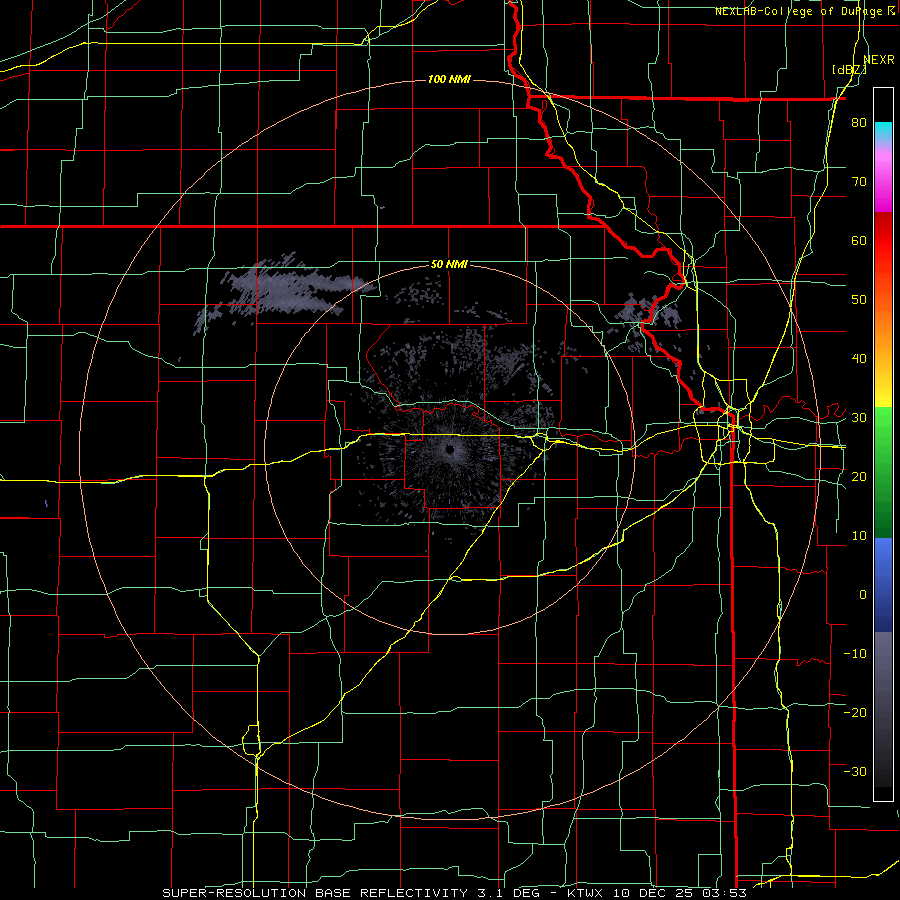This screenshot has height=900, width=900.
Task: Click the radar site dot at the map center
Action: coord(450,449)
